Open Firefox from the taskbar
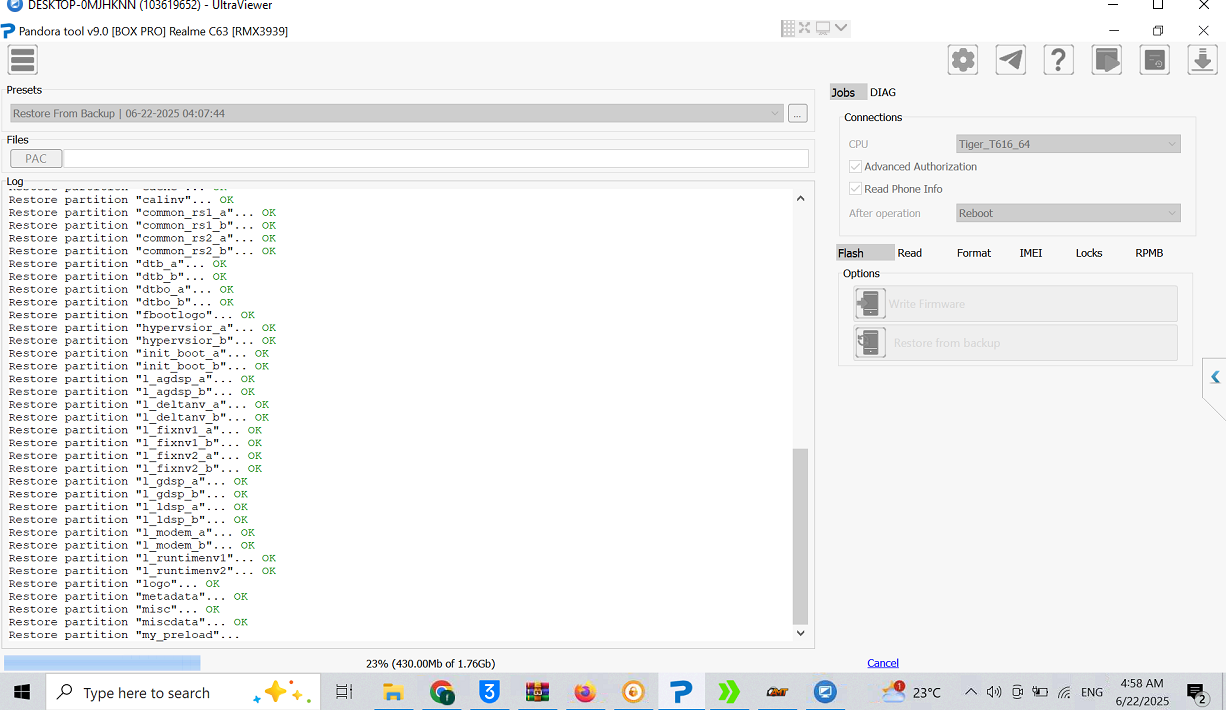 585,692
